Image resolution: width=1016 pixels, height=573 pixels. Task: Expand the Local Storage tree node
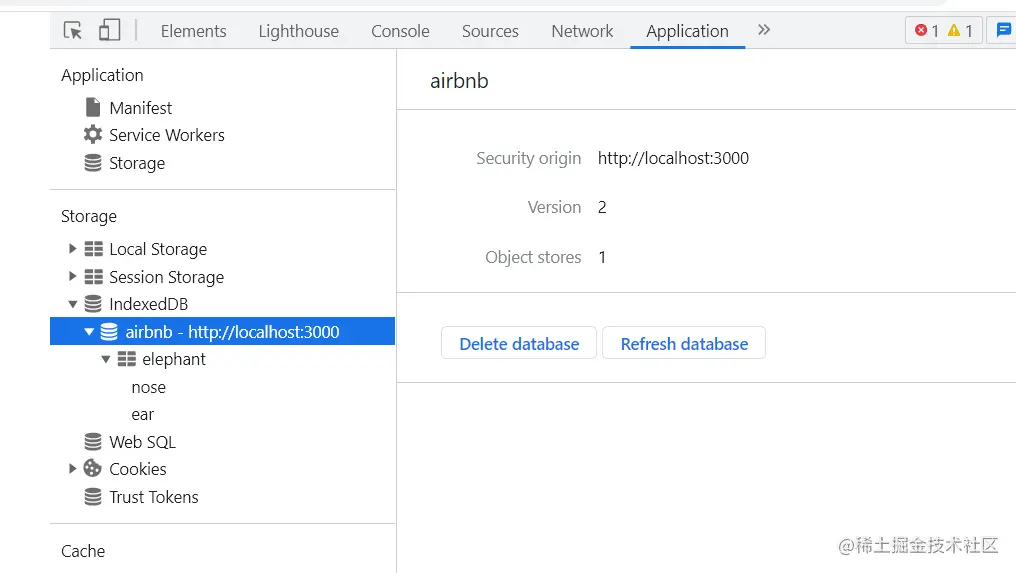click(72, 249)
